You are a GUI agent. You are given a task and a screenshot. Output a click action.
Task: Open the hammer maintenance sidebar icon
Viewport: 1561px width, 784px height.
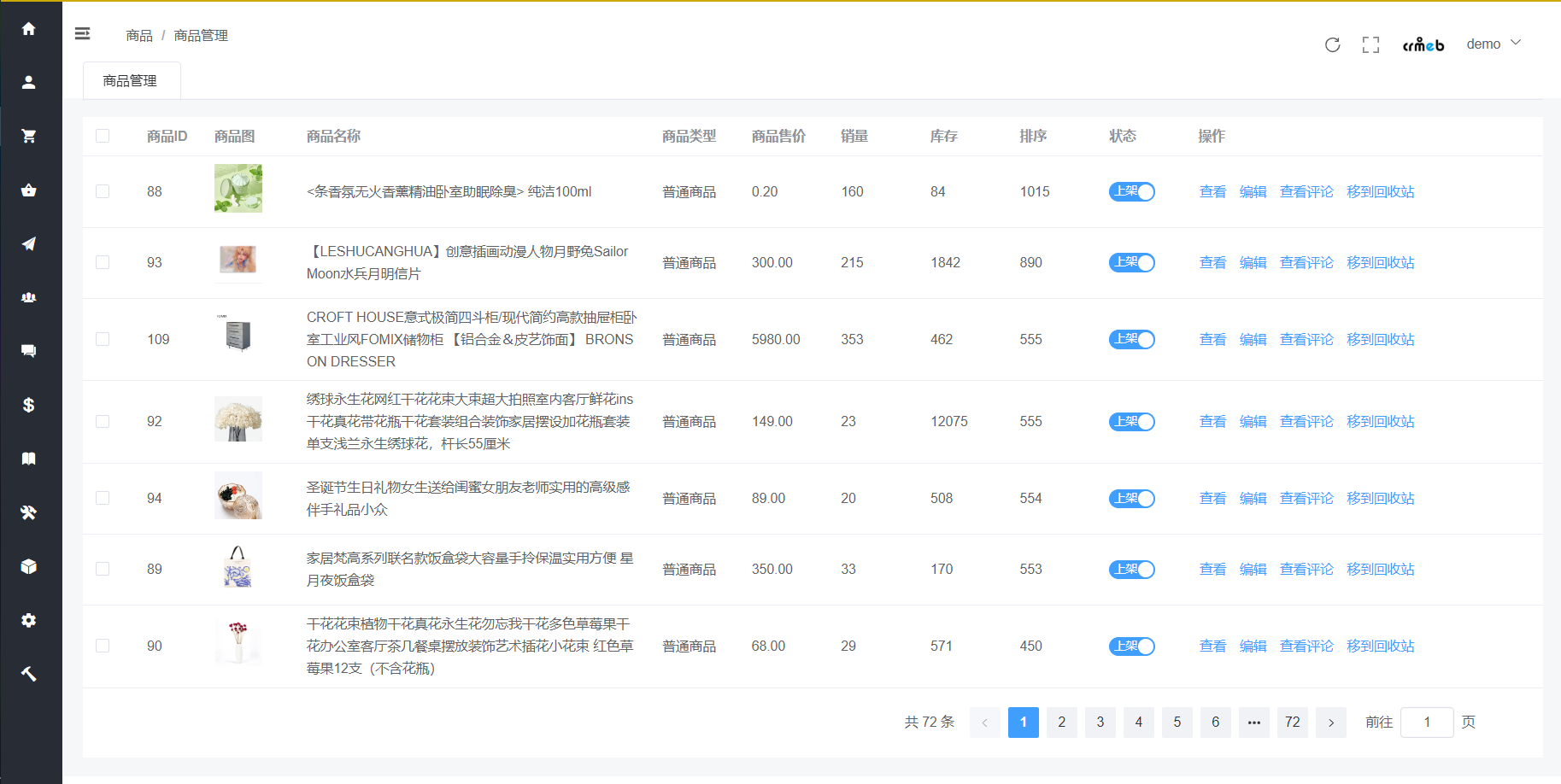[28, 674]
